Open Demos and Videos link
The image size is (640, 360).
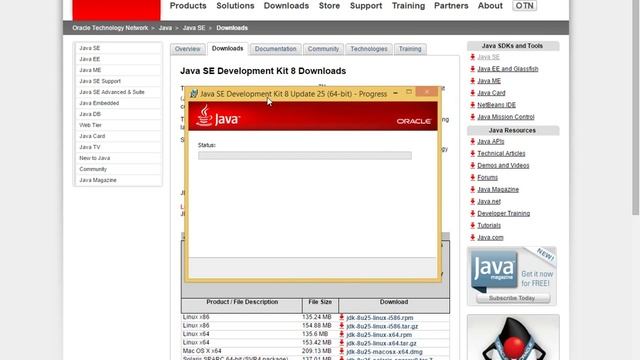click(503, 166)
